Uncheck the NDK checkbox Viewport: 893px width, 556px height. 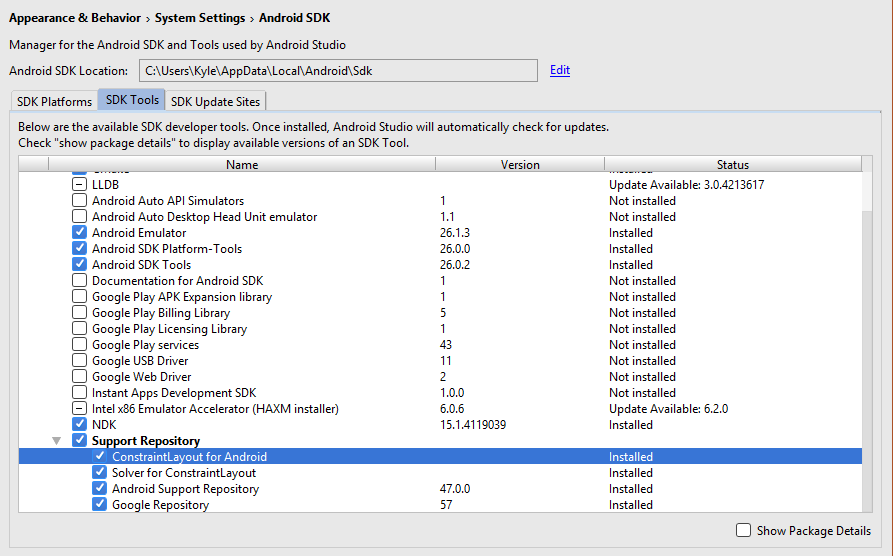(x=79, y=424)
